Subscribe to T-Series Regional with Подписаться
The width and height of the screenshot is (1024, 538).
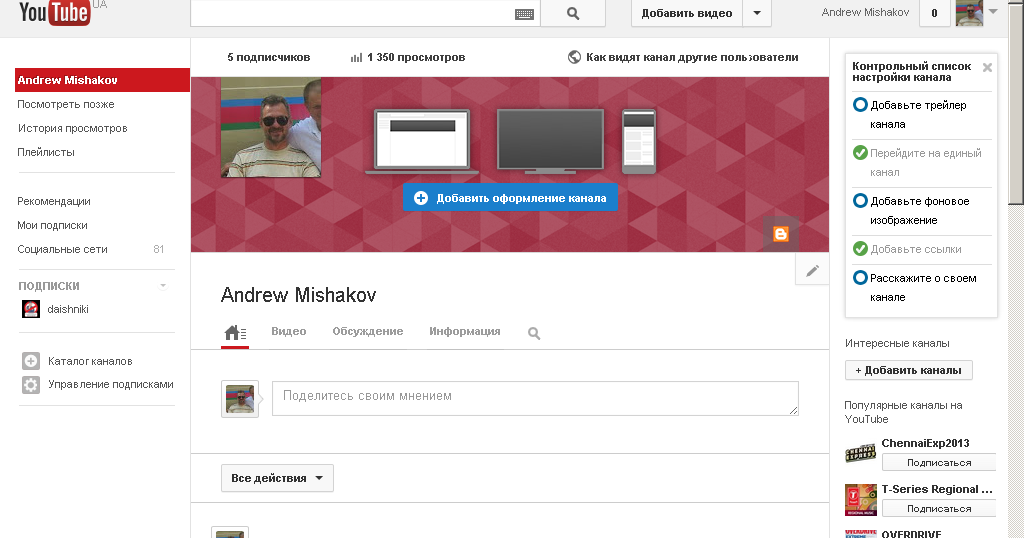[939, 508]
